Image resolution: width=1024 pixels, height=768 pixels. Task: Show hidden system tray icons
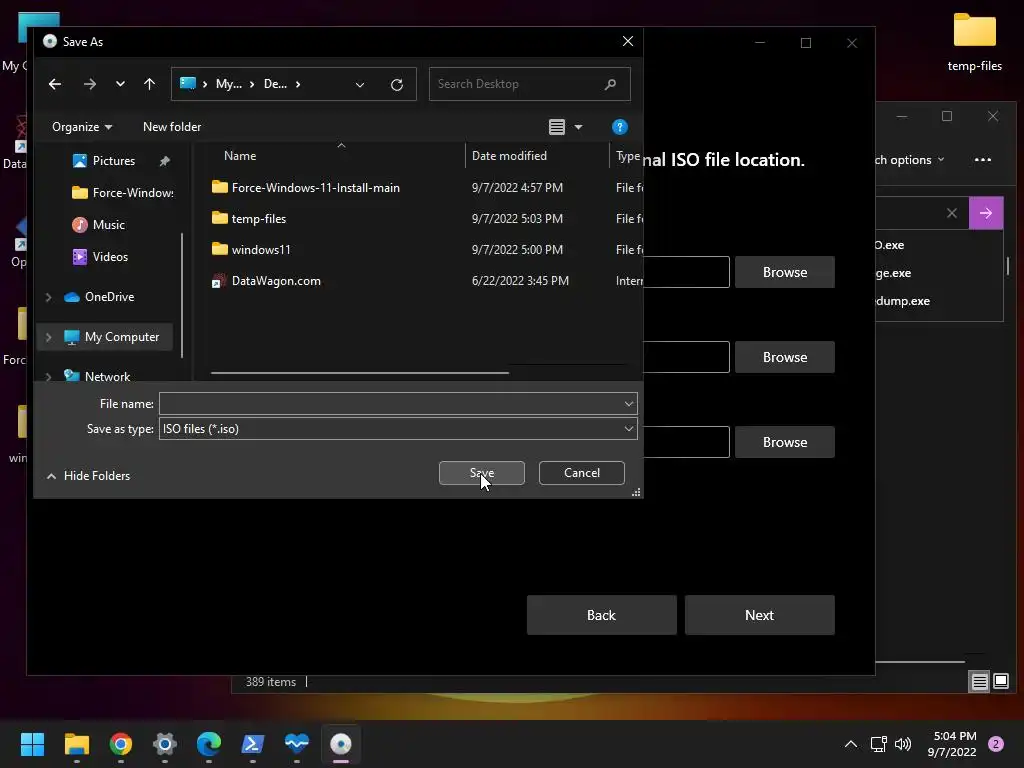point(850,744)
